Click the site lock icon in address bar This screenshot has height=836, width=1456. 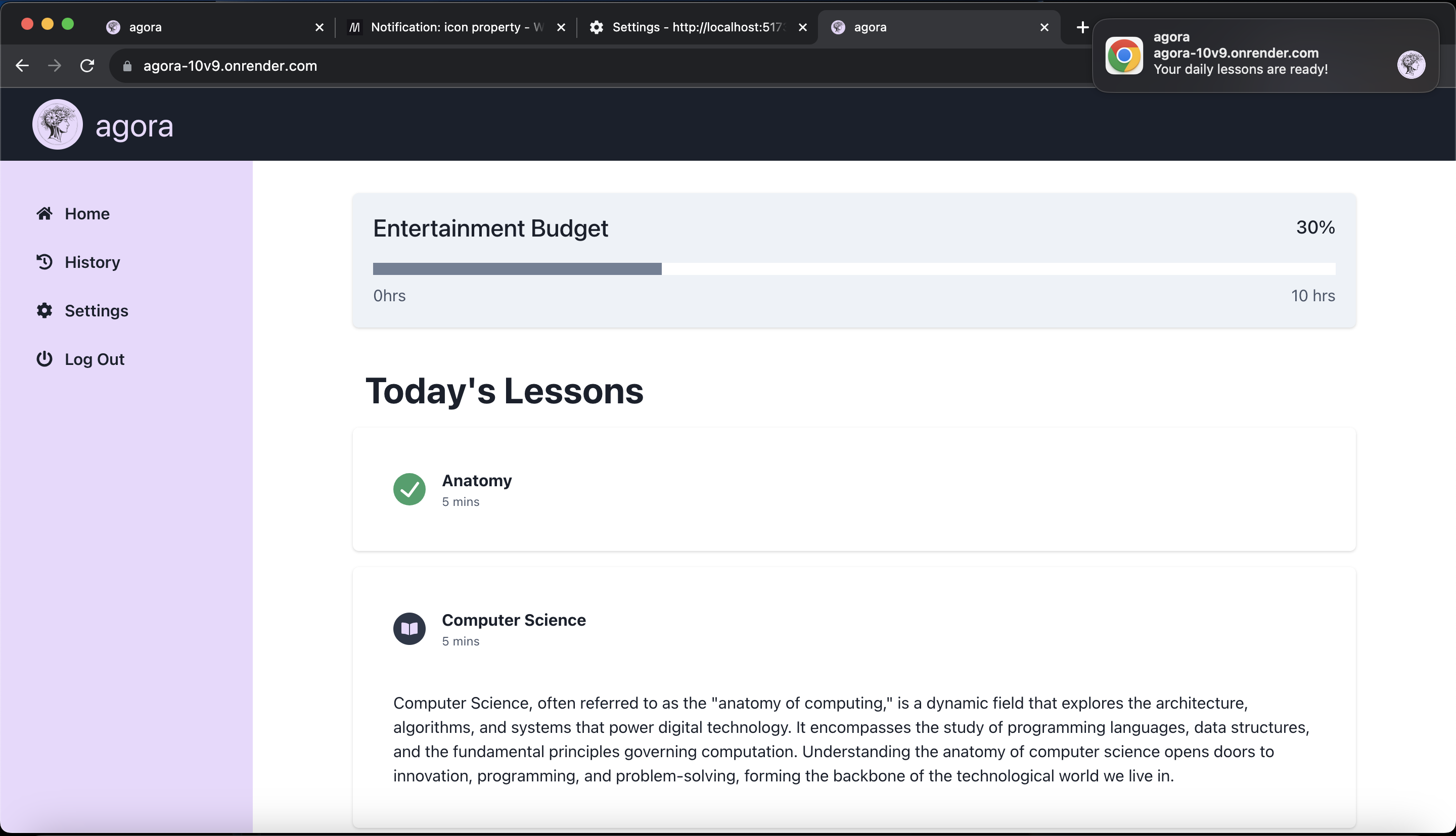click(127, 66)
